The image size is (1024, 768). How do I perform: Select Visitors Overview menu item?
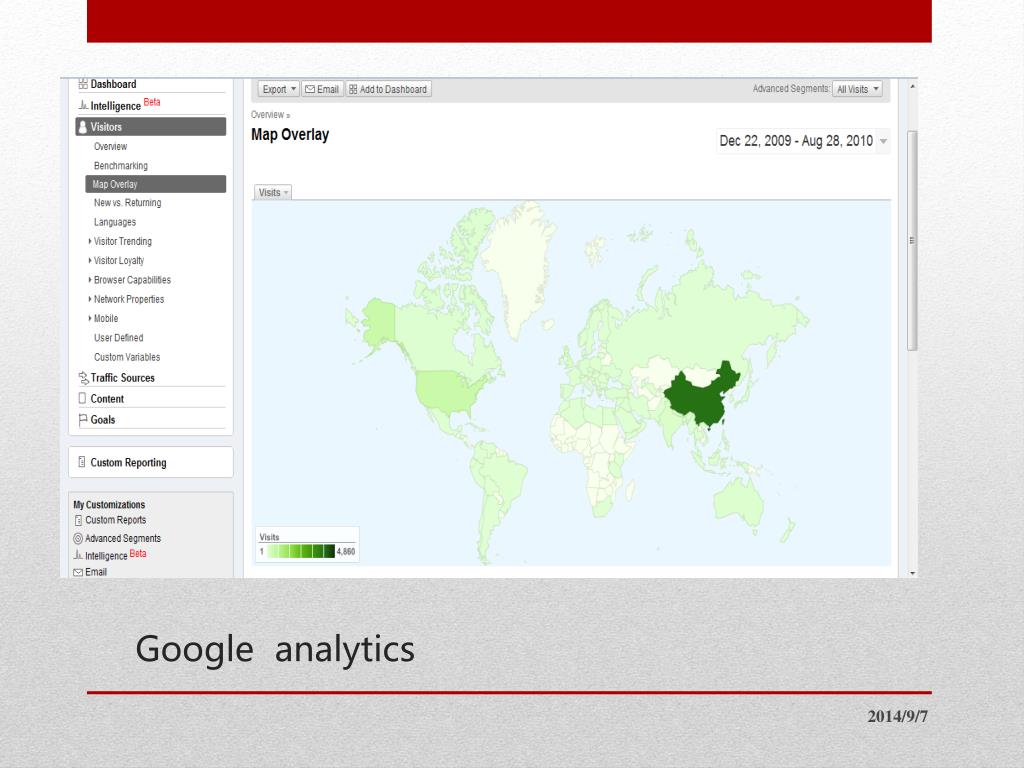[x=110, y=146]
